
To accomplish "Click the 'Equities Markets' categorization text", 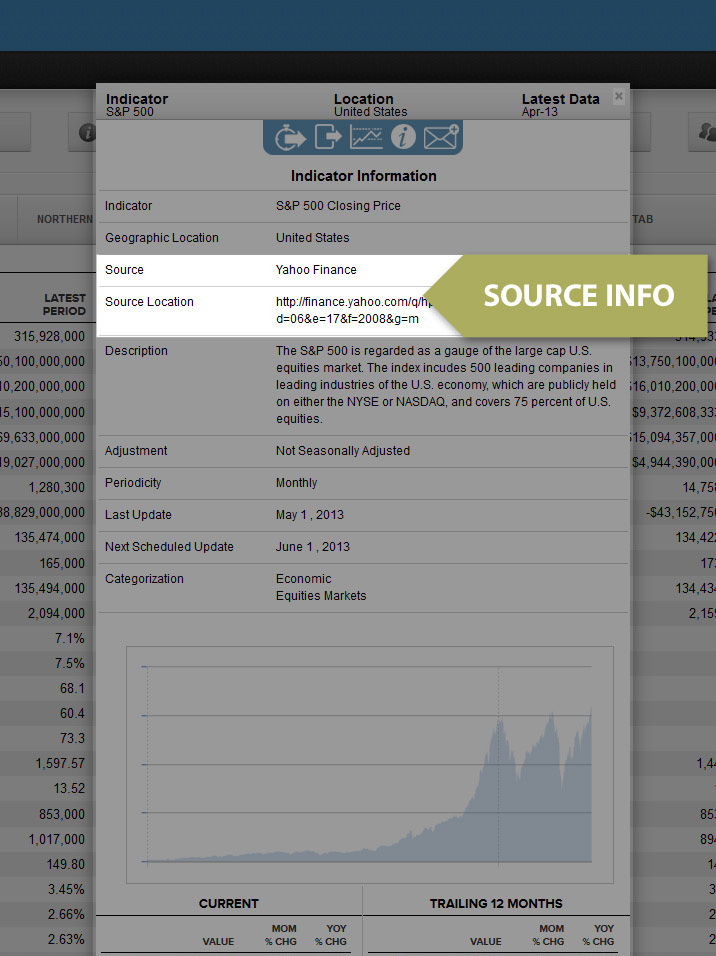I will 321,596.
